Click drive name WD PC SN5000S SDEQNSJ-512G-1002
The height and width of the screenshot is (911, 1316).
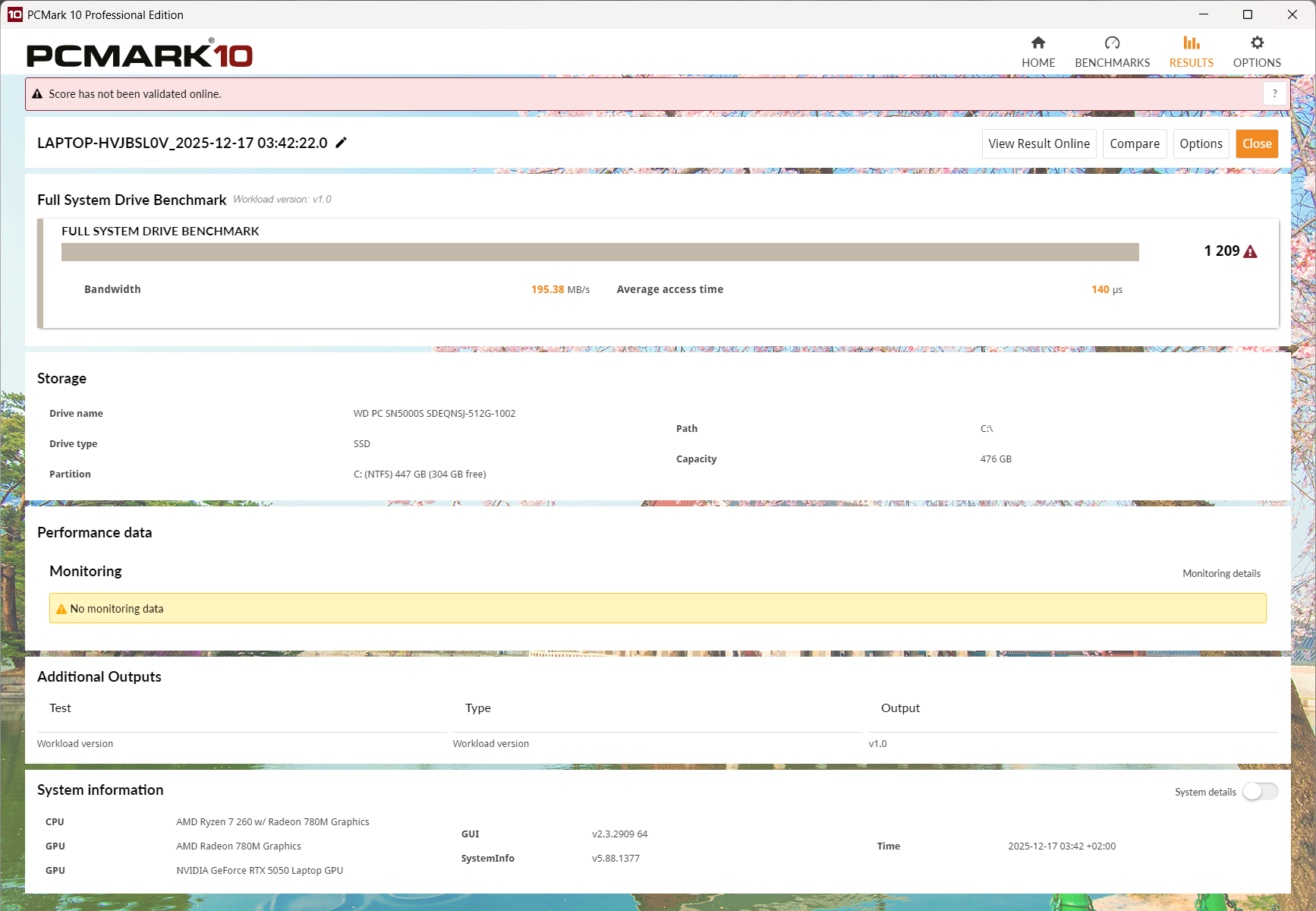(434, 414)
